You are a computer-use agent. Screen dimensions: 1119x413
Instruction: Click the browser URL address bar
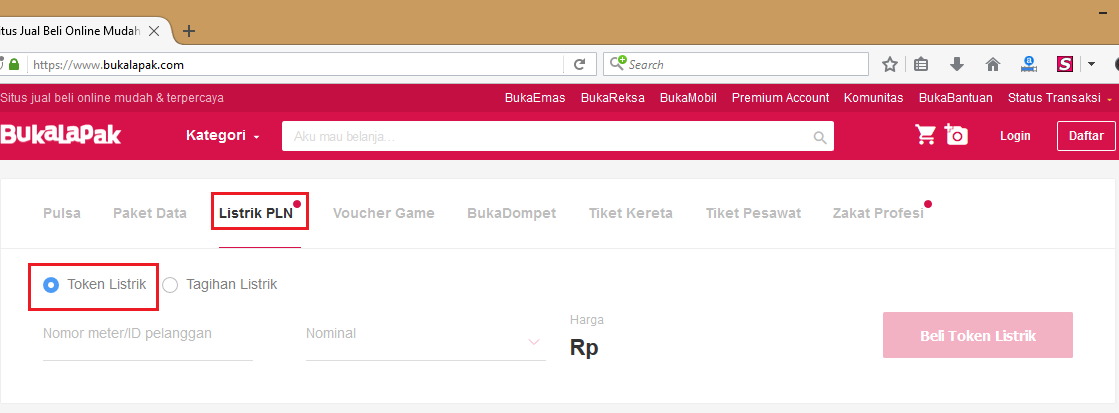(296, 64)
